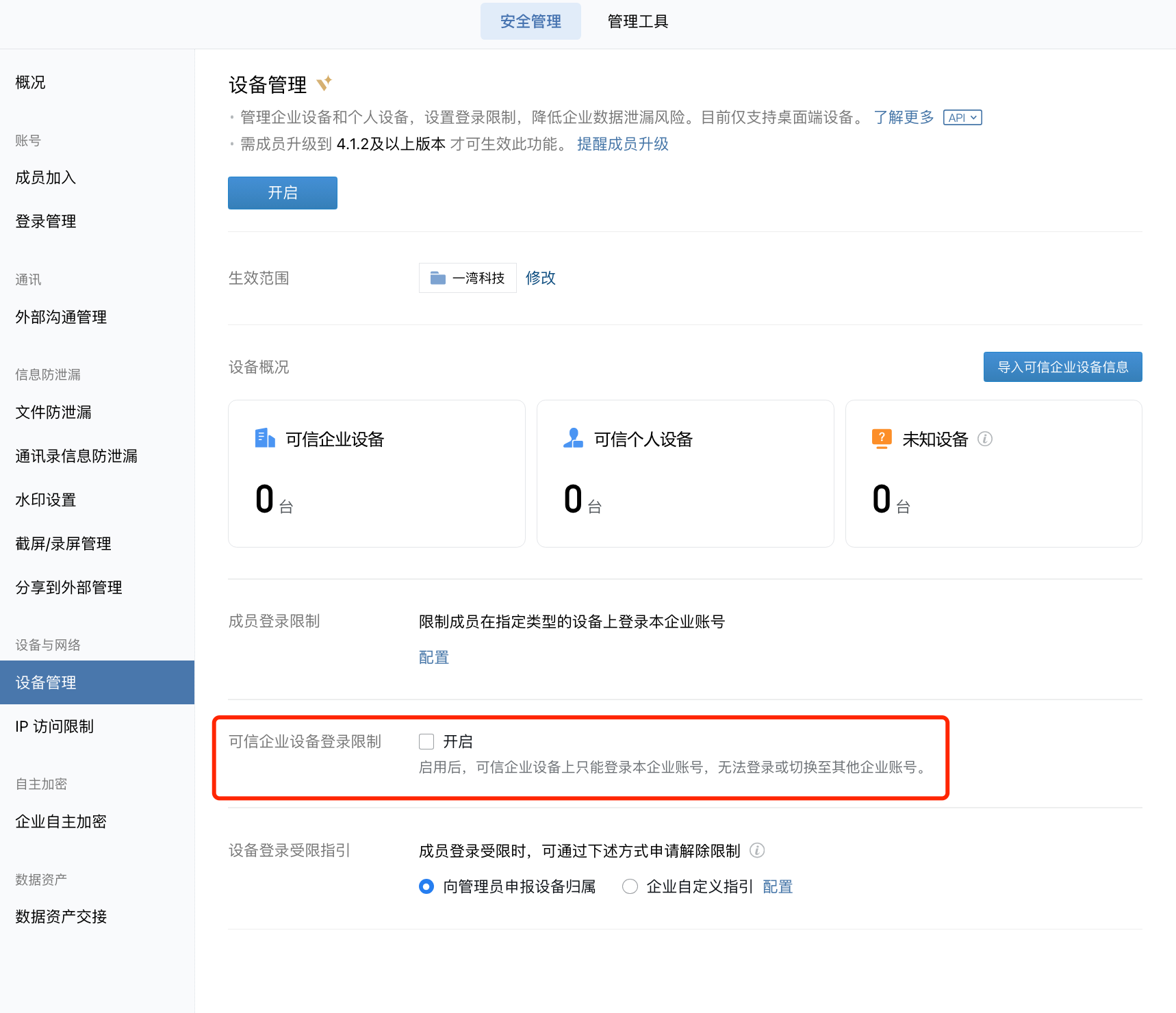Open 配置 under 成员登录限制
This screenshot has height=1013, width=1176.
pos(434,657)
